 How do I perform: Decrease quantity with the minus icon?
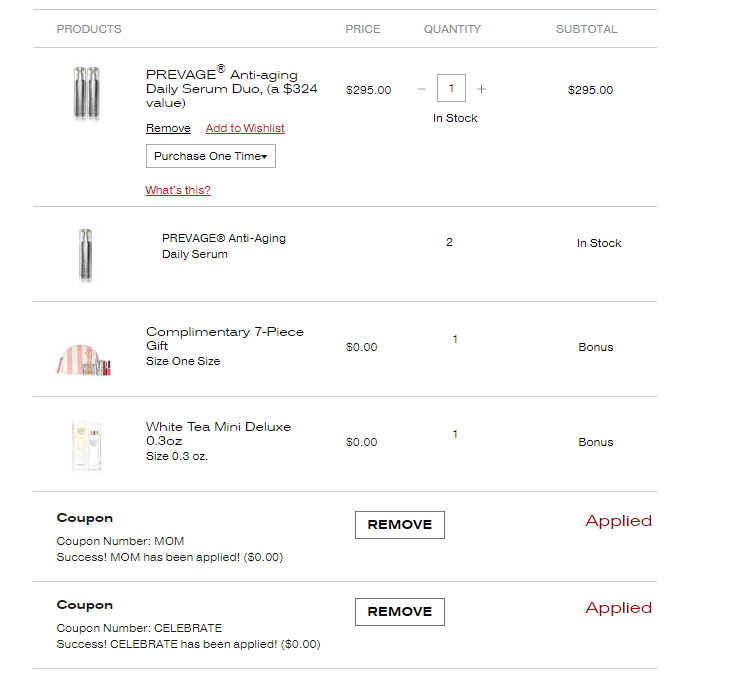[x=422, y=89]
